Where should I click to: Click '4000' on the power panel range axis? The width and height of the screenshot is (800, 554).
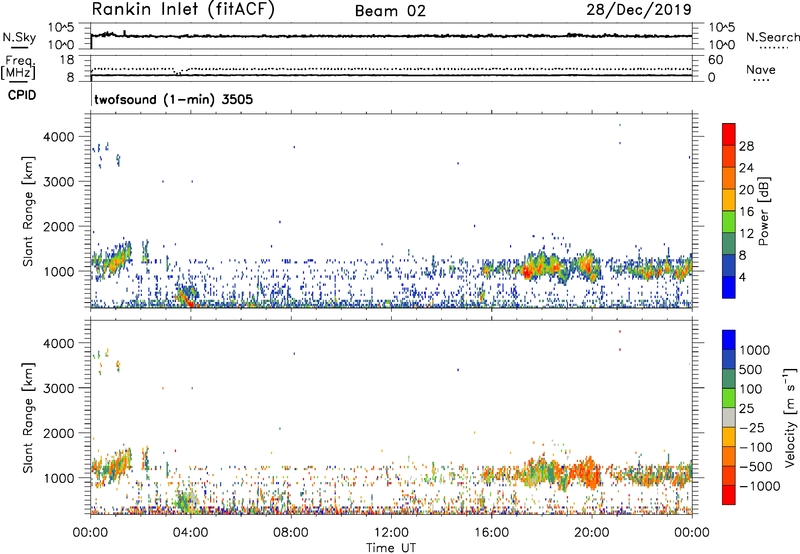pos(59,137)
